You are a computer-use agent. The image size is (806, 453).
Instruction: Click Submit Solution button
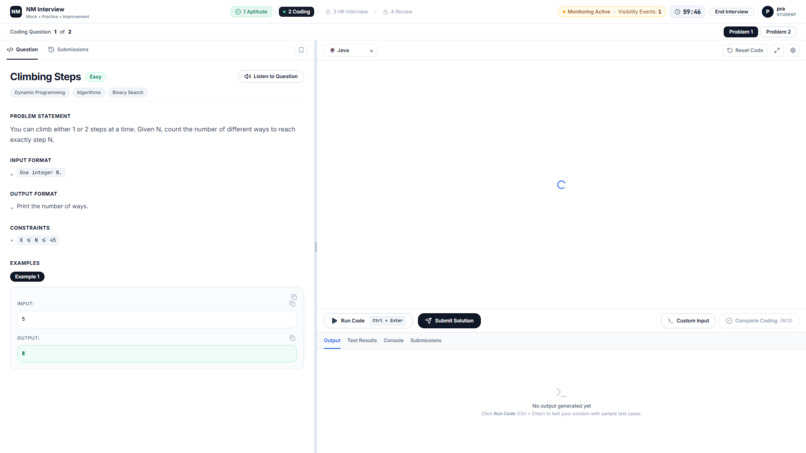(x=449, y=320)
